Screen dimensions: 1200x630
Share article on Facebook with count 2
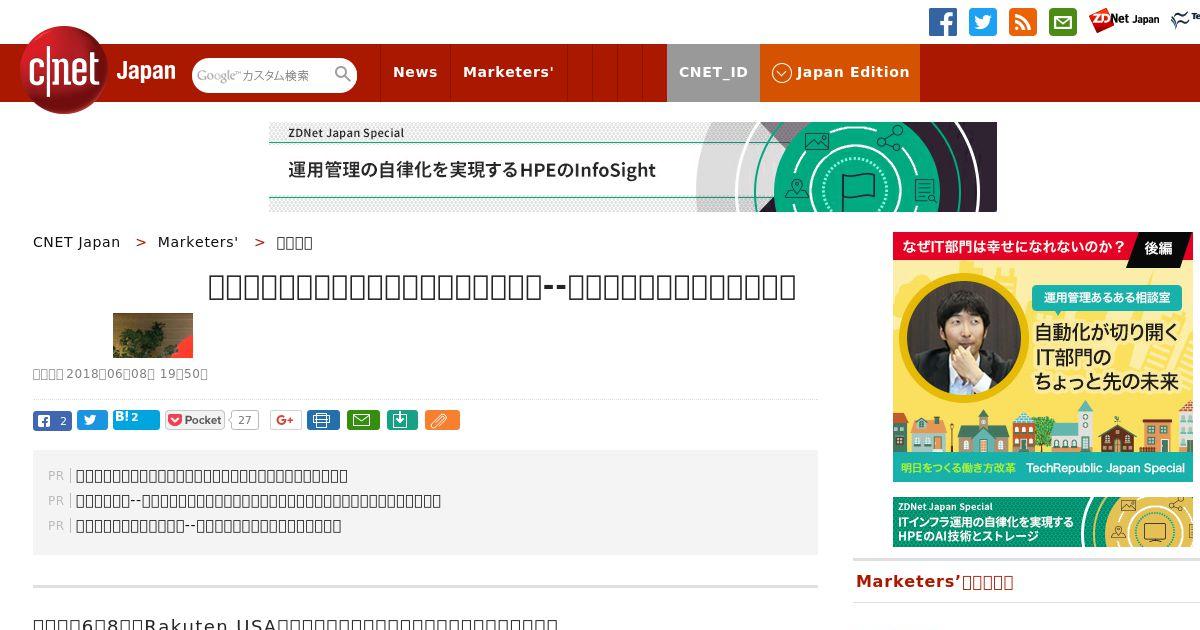pyautogui.click(x=52, y=420)
